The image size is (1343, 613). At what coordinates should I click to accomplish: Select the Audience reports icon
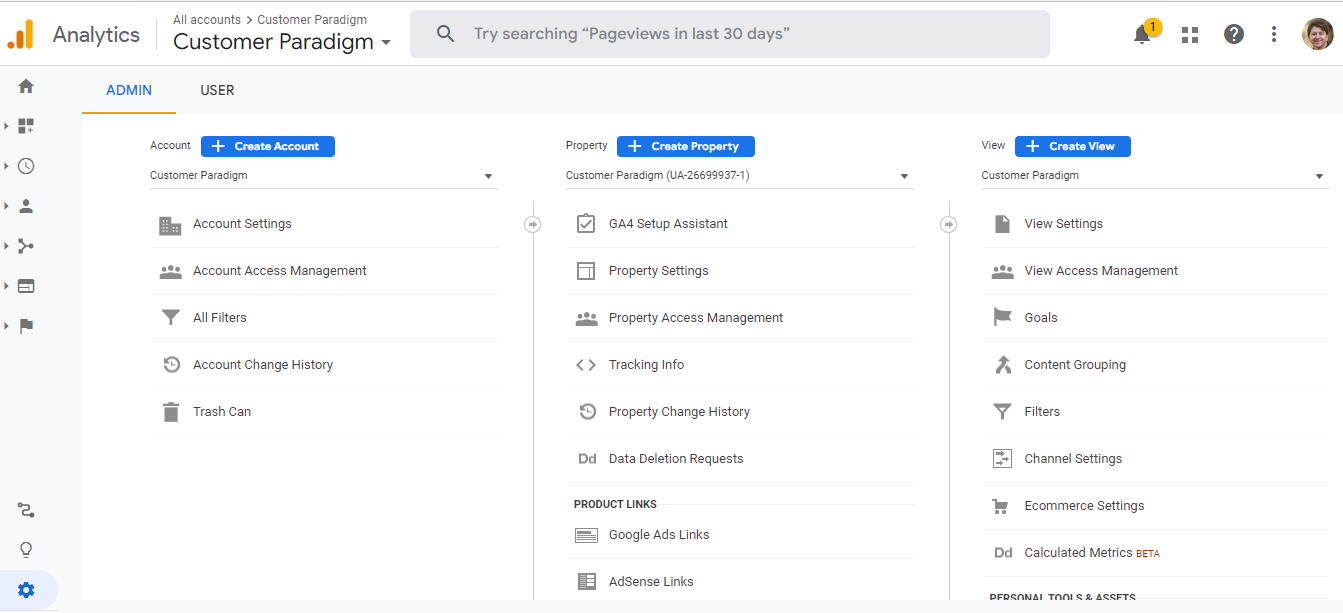click(x=25, y=205)
